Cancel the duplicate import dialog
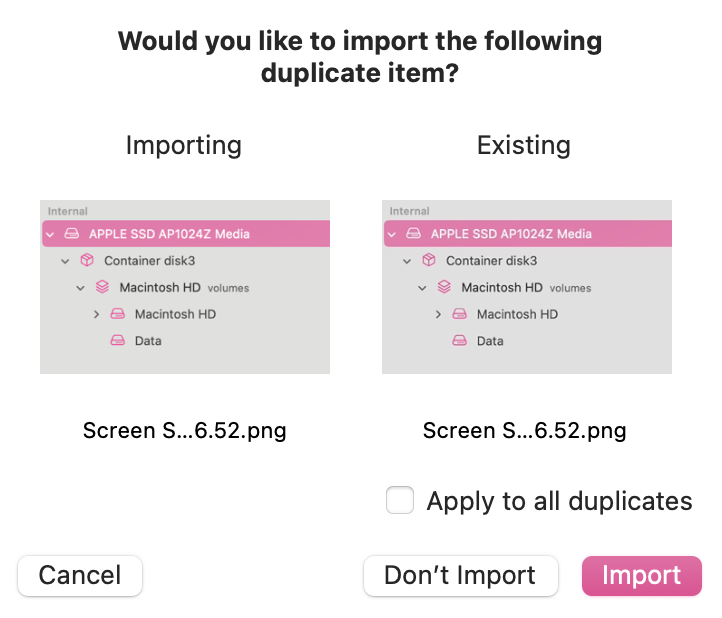The height and width of the screenshot is (618, 722). (80, 576)
